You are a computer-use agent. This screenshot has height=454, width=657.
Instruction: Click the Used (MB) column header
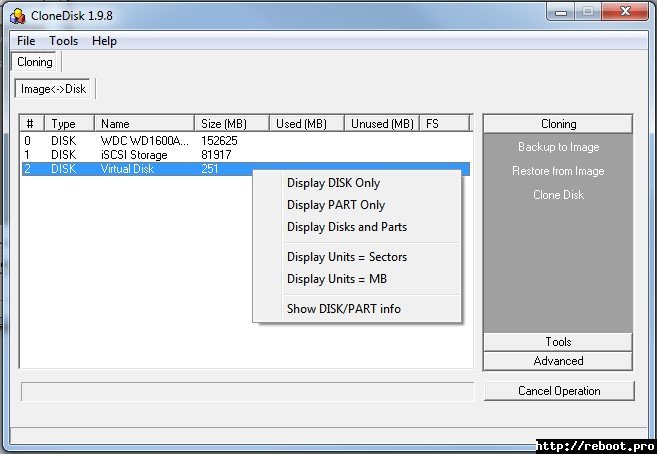coord(307,124)
